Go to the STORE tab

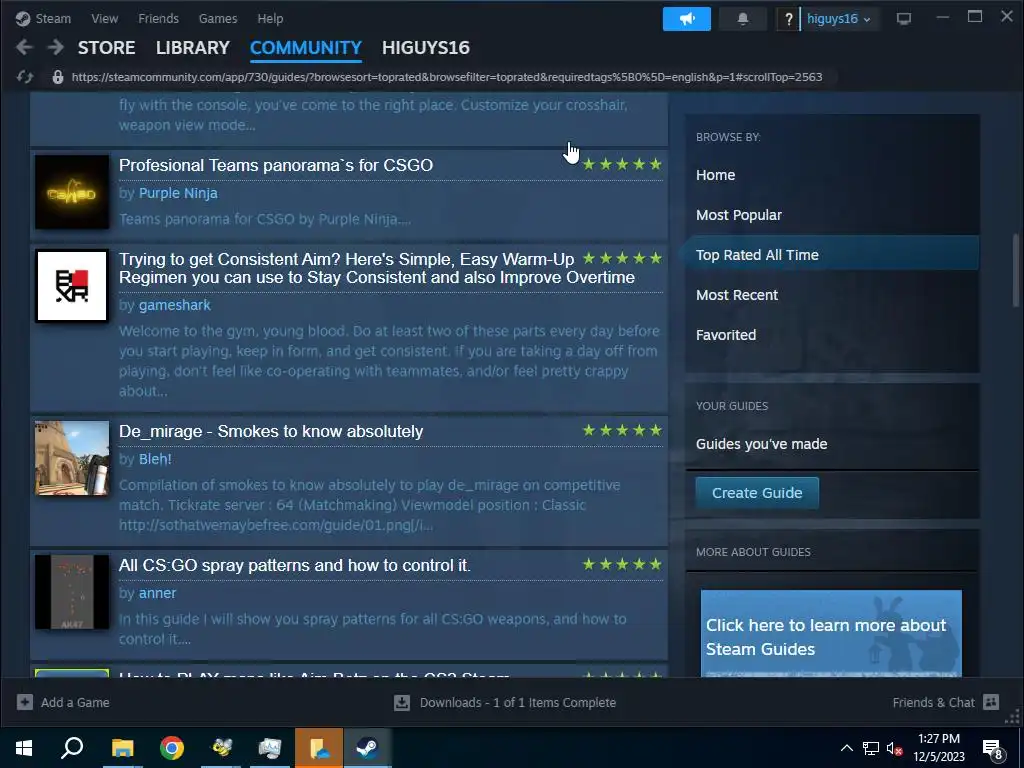click(106, 48)
